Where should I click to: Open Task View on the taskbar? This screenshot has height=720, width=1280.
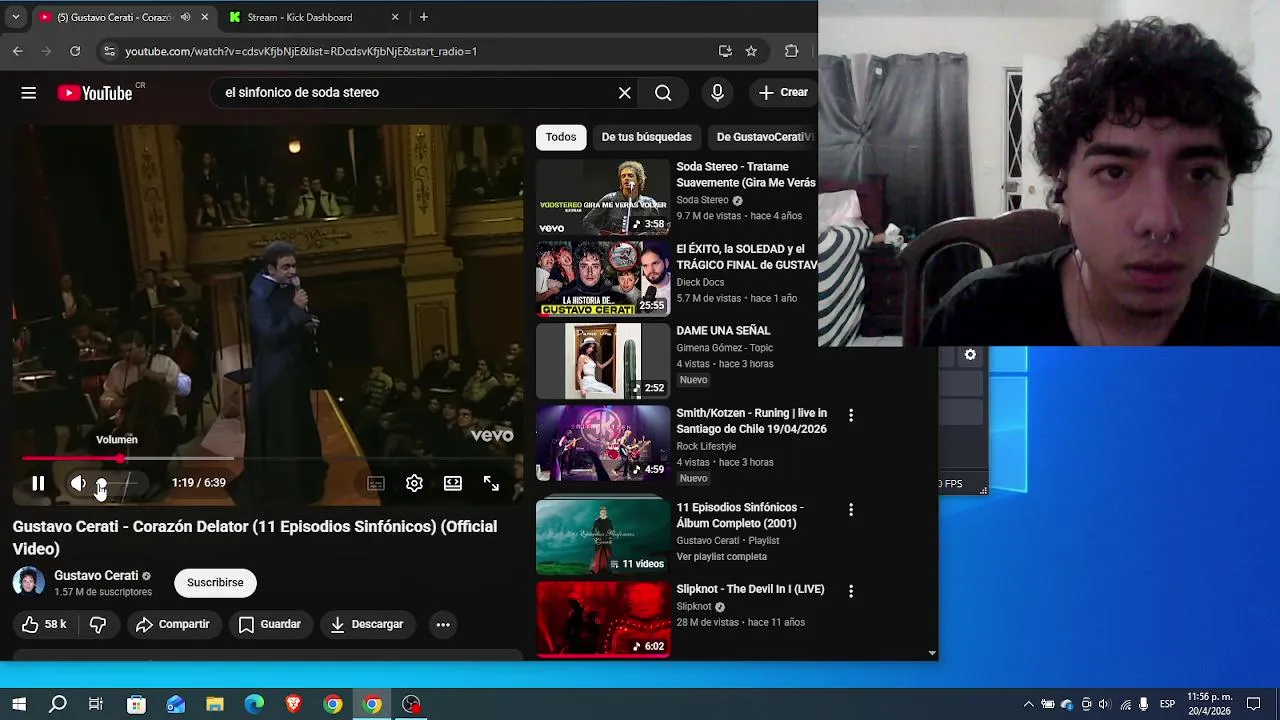point(96,705)
